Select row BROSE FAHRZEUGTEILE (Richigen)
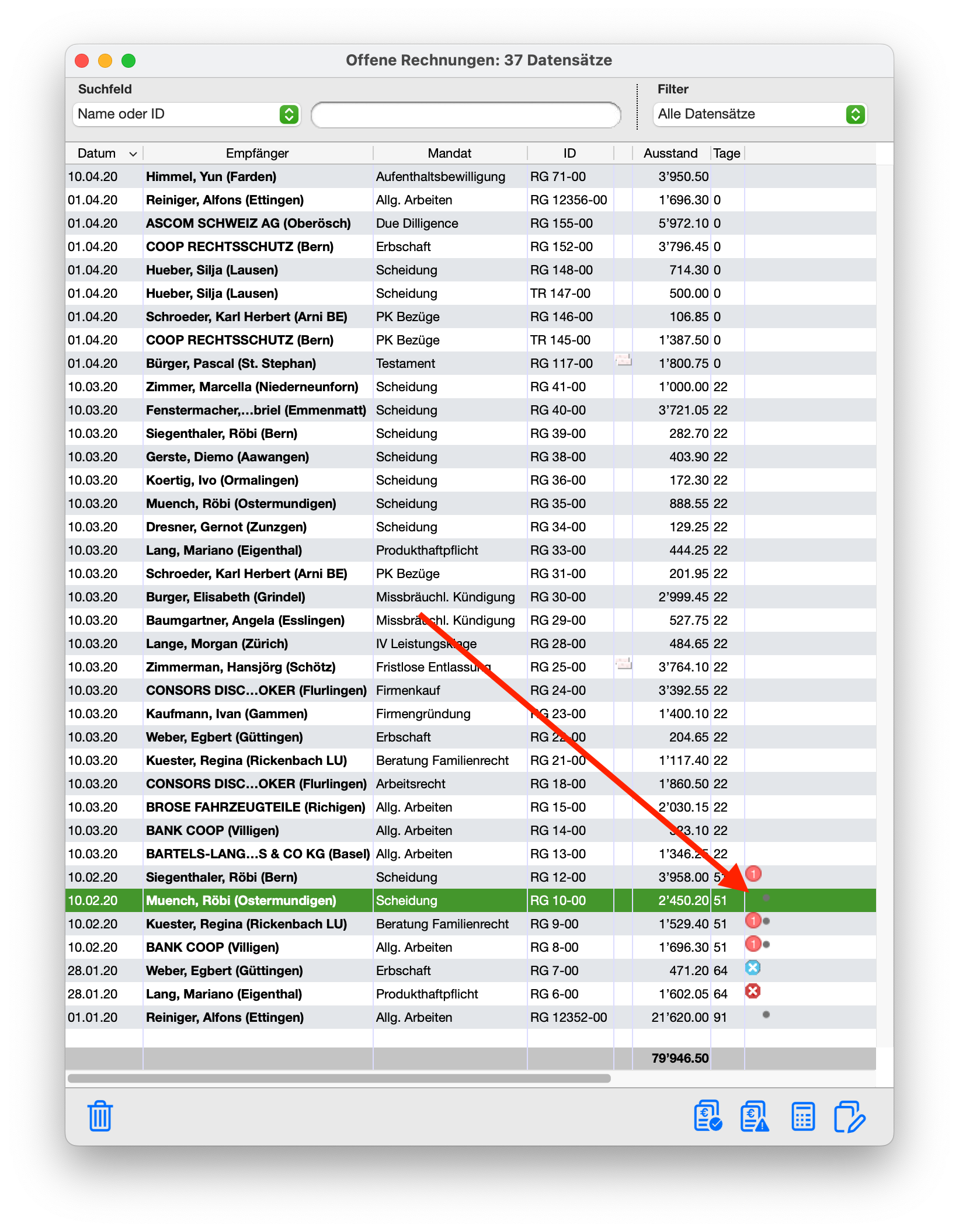Screen dimensions: 959x1232 point(471,807)
